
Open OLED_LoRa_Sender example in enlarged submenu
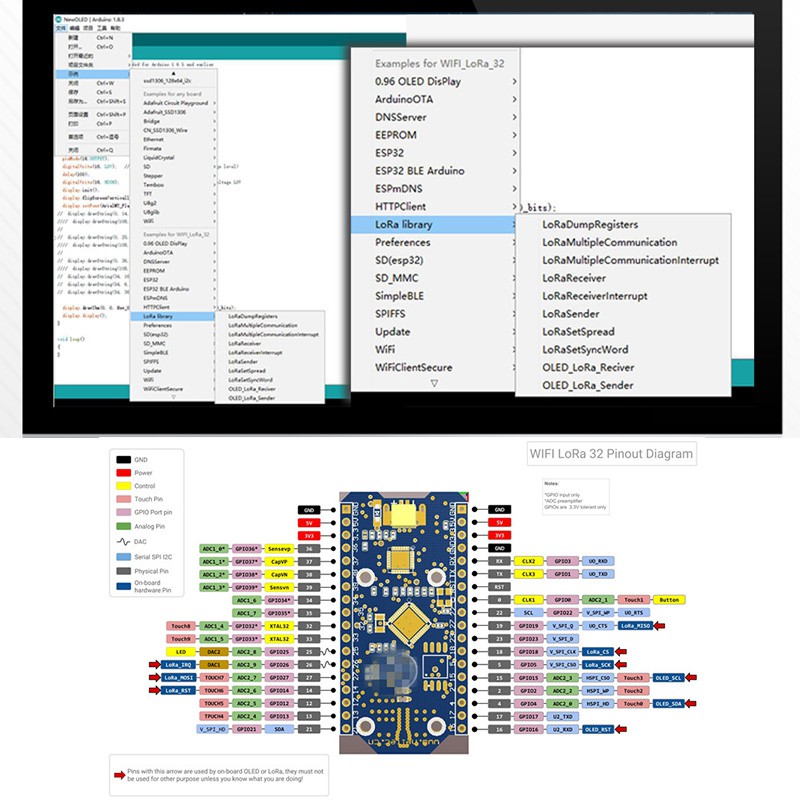(x=587, y=385)
